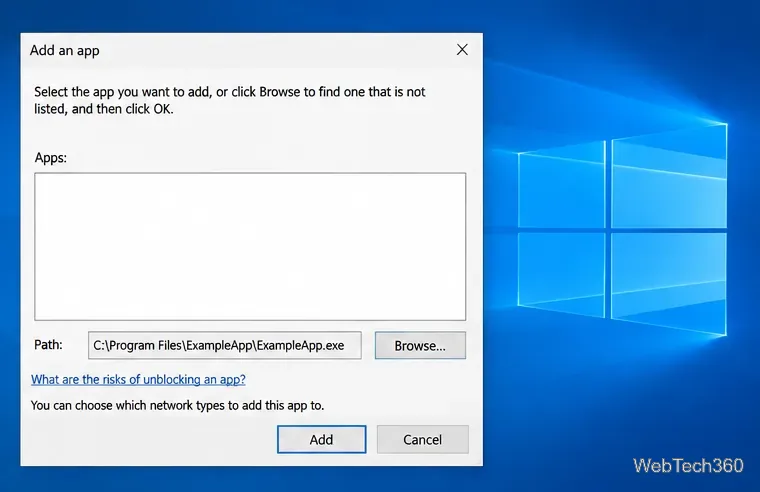Open the risks of unblocking an app link
The image size is (760, 492).
coord(138,379)
